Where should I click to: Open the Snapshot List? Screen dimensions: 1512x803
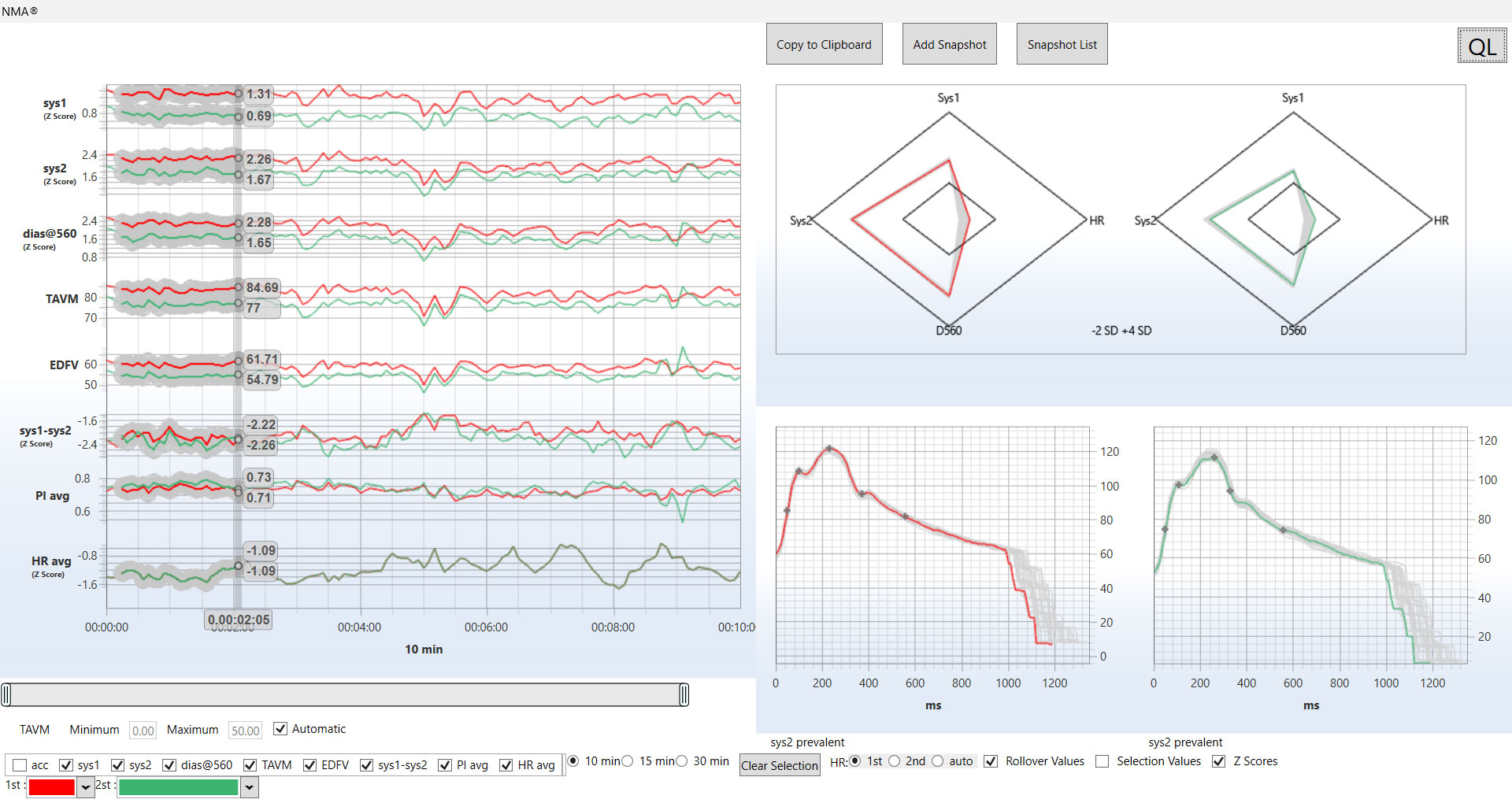pos(1062,44)
